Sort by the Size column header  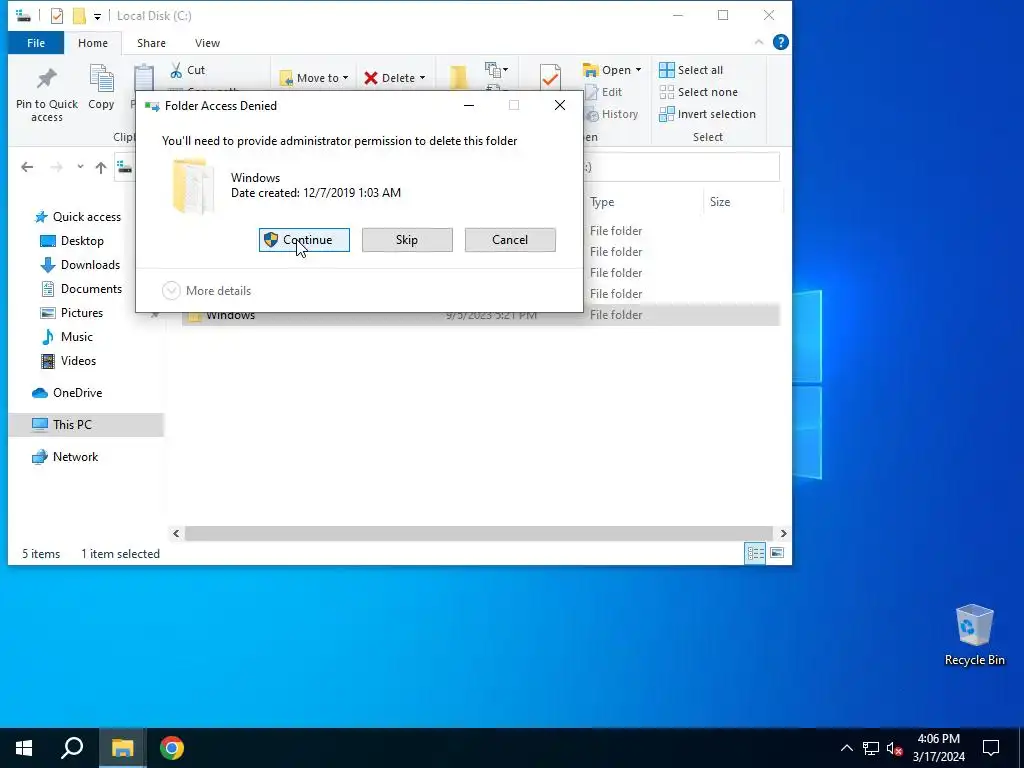pyautogui.click(x=720, y=202)
